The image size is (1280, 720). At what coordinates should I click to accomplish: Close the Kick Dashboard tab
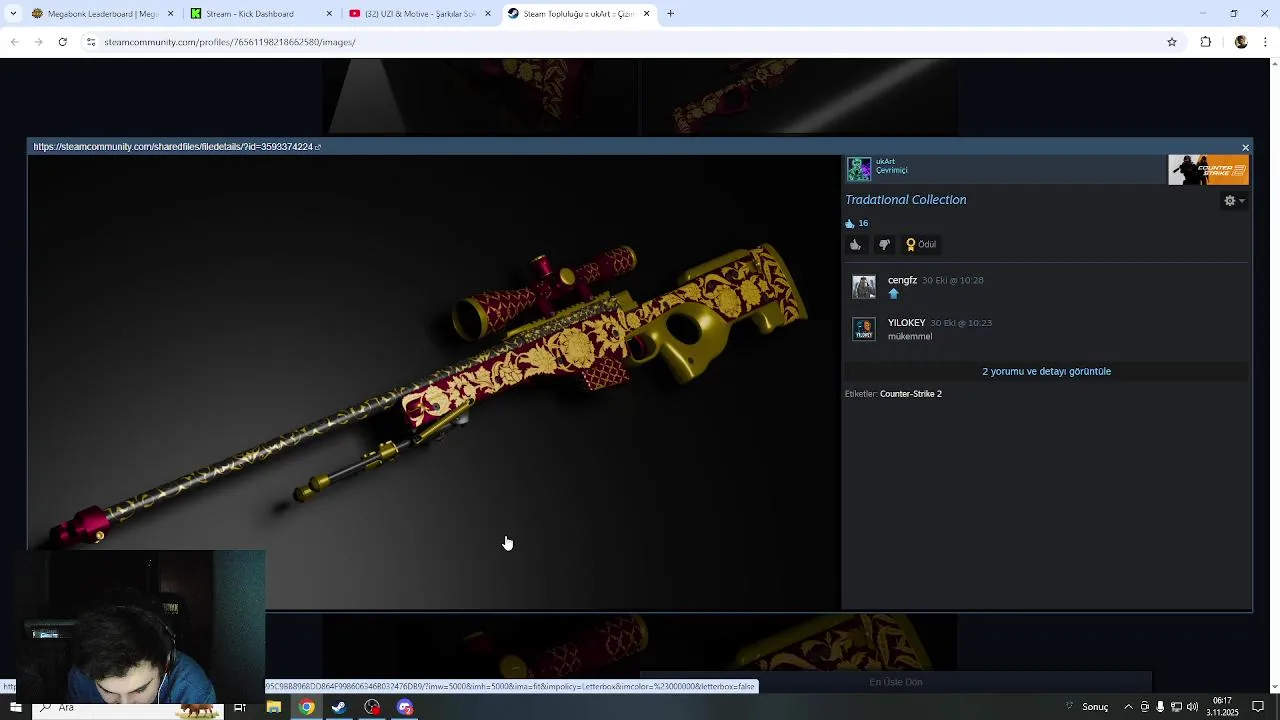329,14
